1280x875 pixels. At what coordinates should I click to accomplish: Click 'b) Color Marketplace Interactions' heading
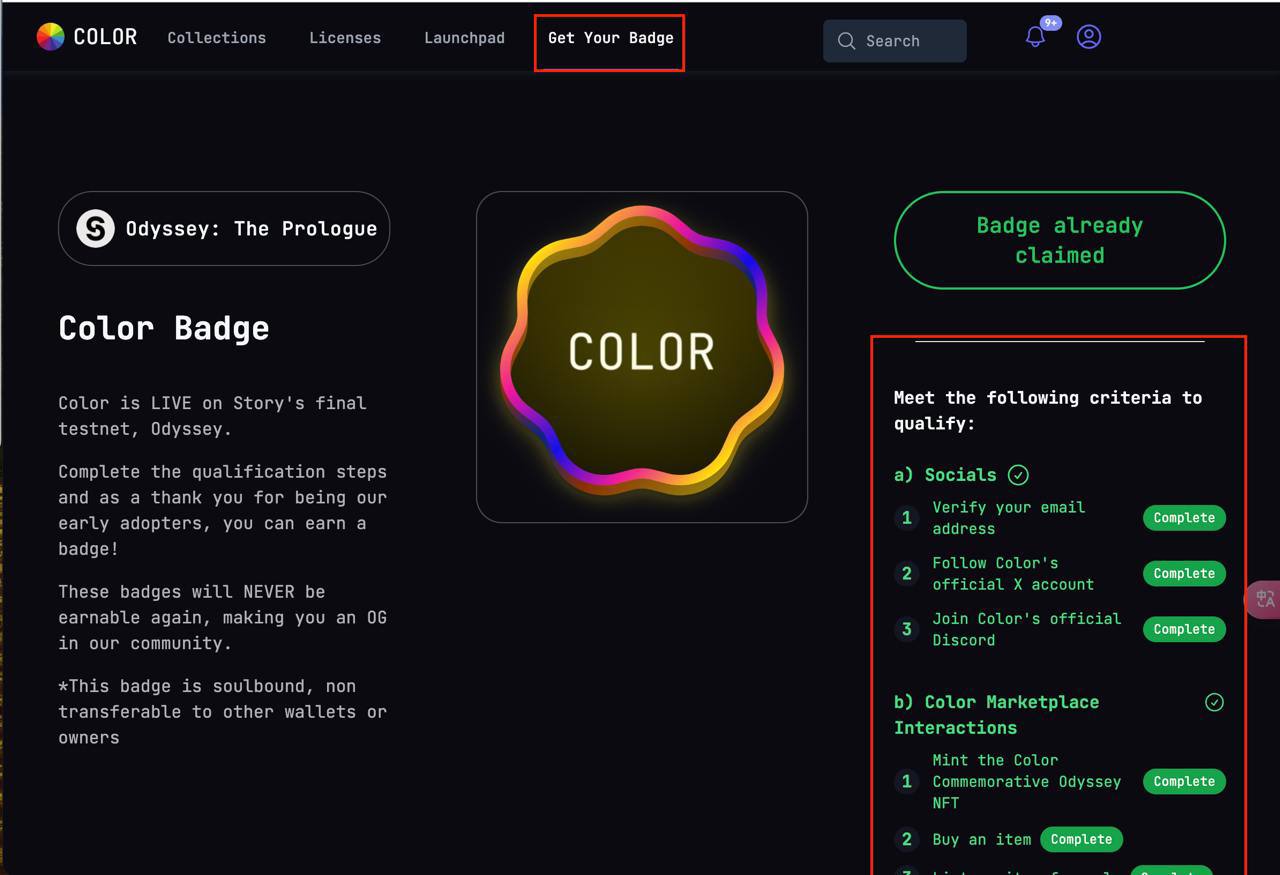point(996,715)
